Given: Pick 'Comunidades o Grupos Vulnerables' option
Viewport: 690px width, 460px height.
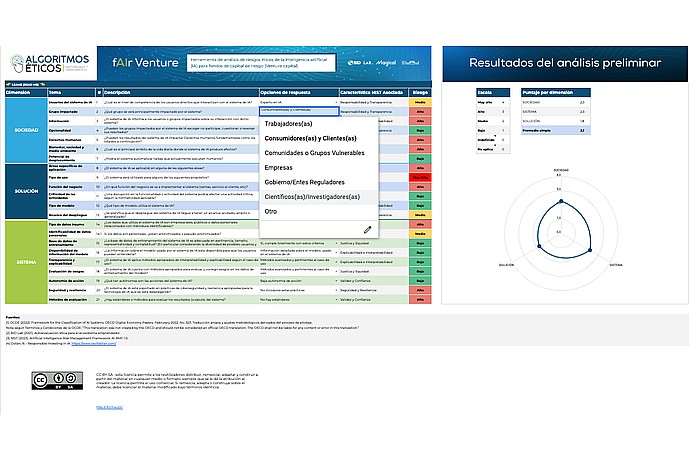Looking at the screenshot, I should click(319, 153).
